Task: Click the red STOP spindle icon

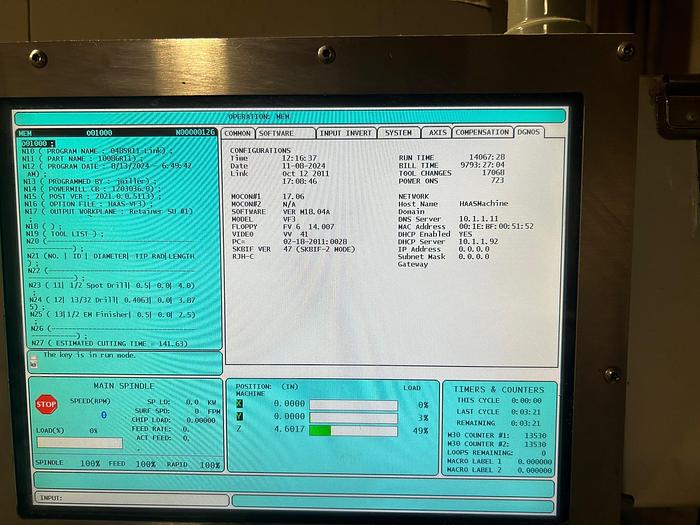Action: coord(46,405)
